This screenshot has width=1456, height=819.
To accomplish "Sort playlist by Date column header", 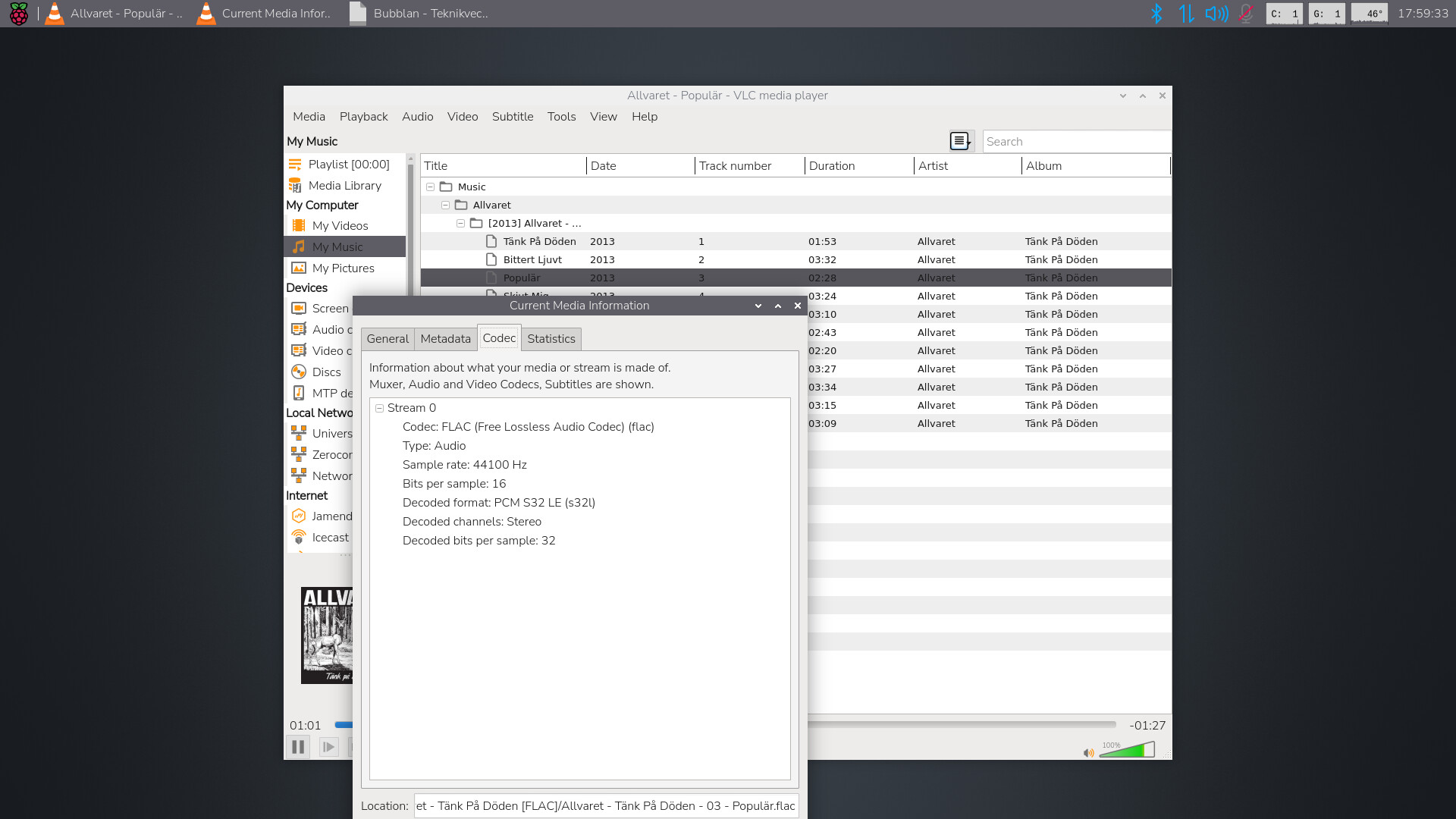I will pyautogui.click(x=641, y=166).
